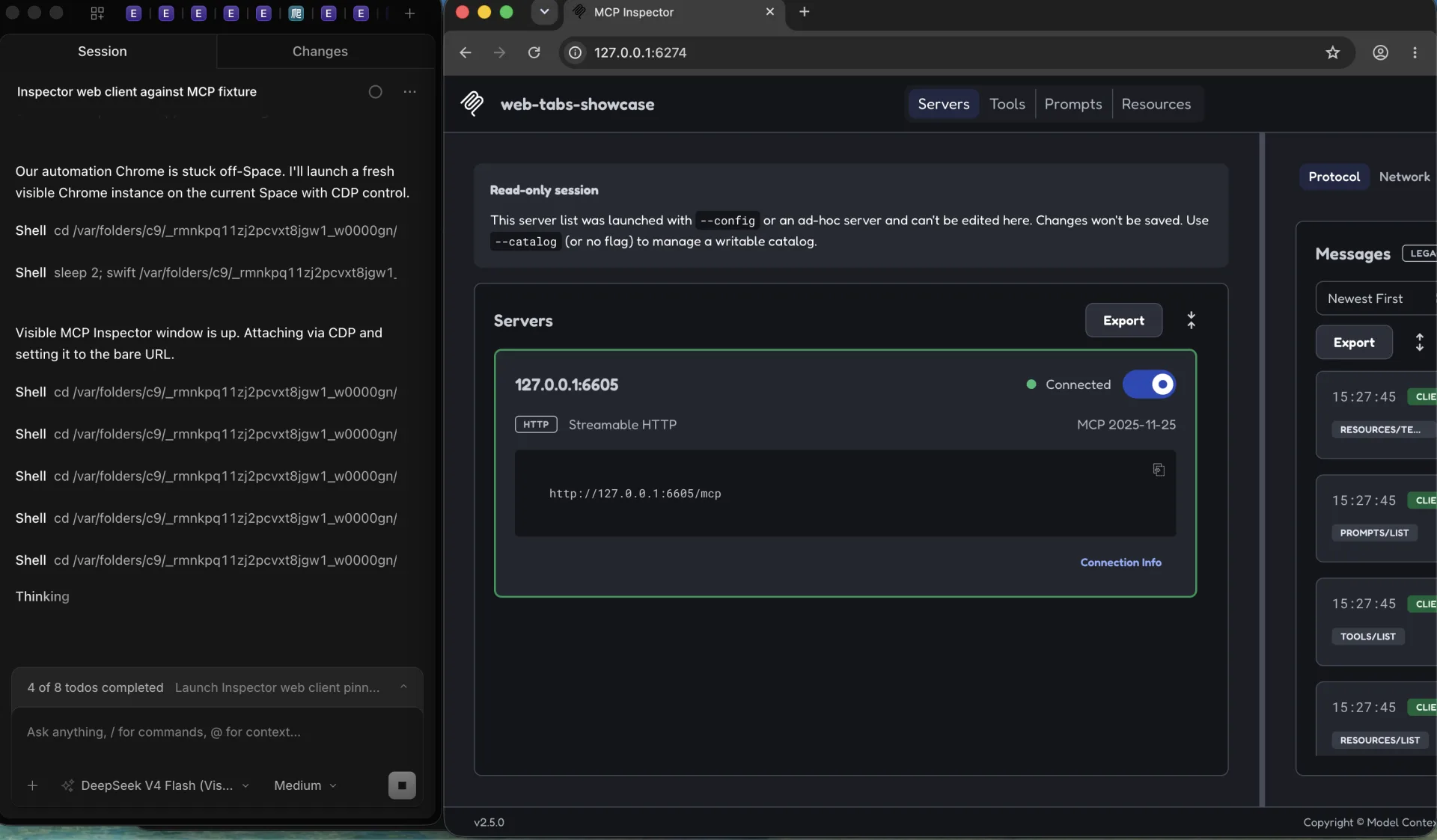
Task: Select the 127.0.0.1:6605 server name
Action: tap(566, 384)
